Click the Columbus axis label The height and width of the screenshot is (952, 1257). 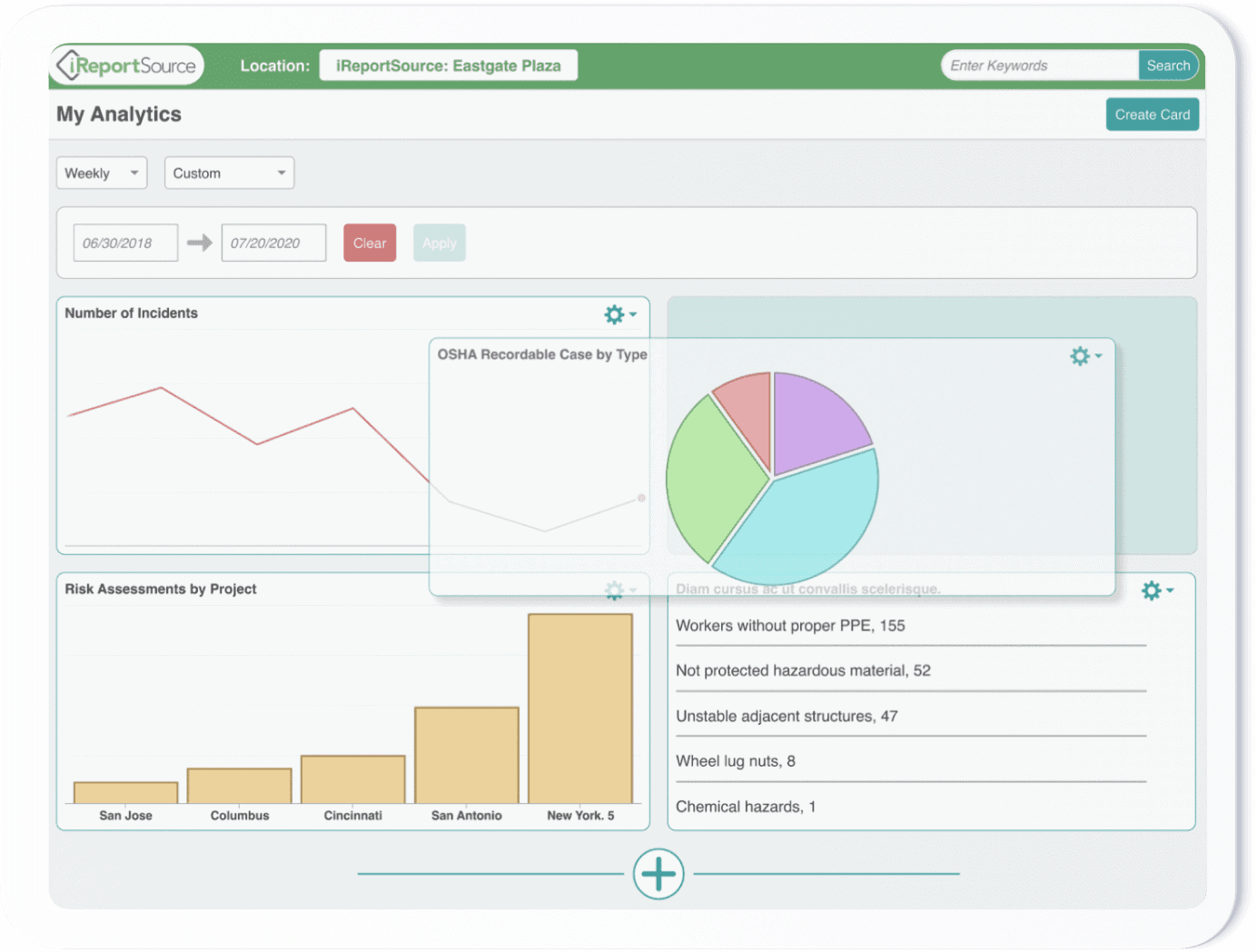pos(240,816)
